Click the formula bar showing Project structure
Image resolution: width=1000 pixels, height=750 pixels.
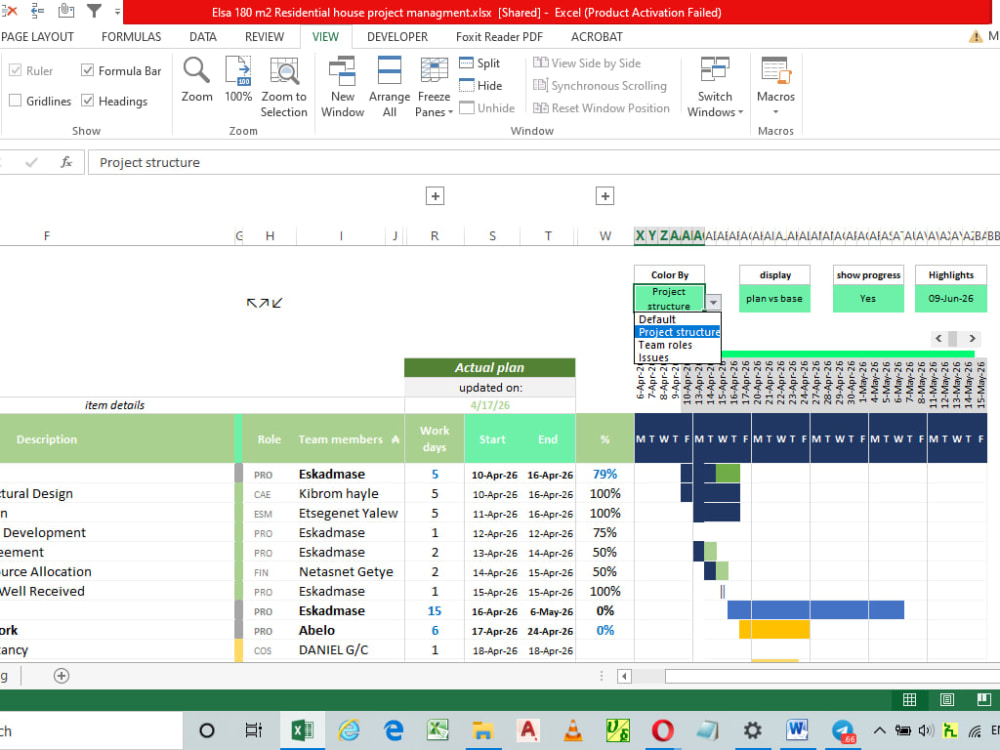pos(543,163)
